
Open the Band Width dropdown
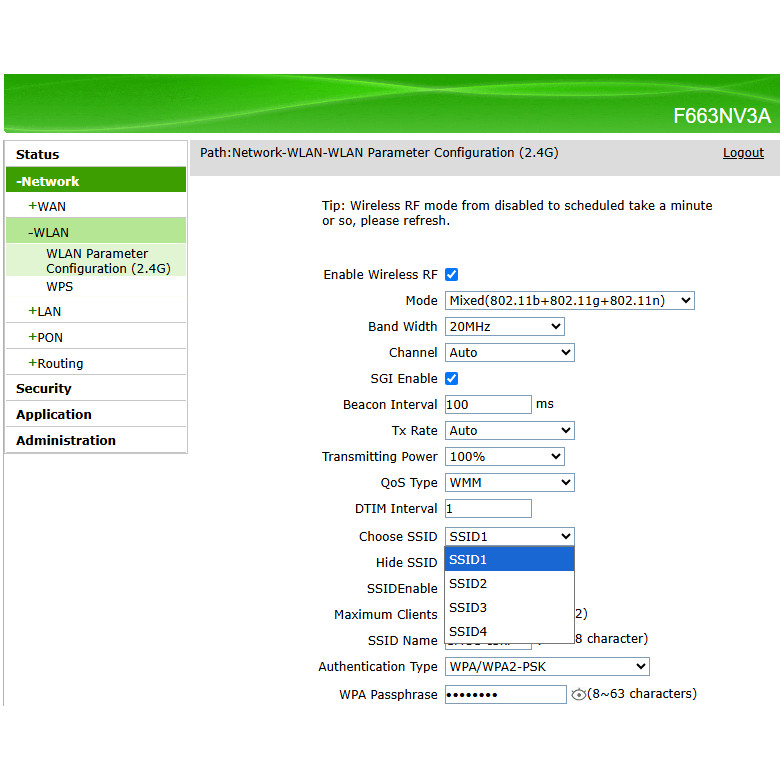[504, 327]
